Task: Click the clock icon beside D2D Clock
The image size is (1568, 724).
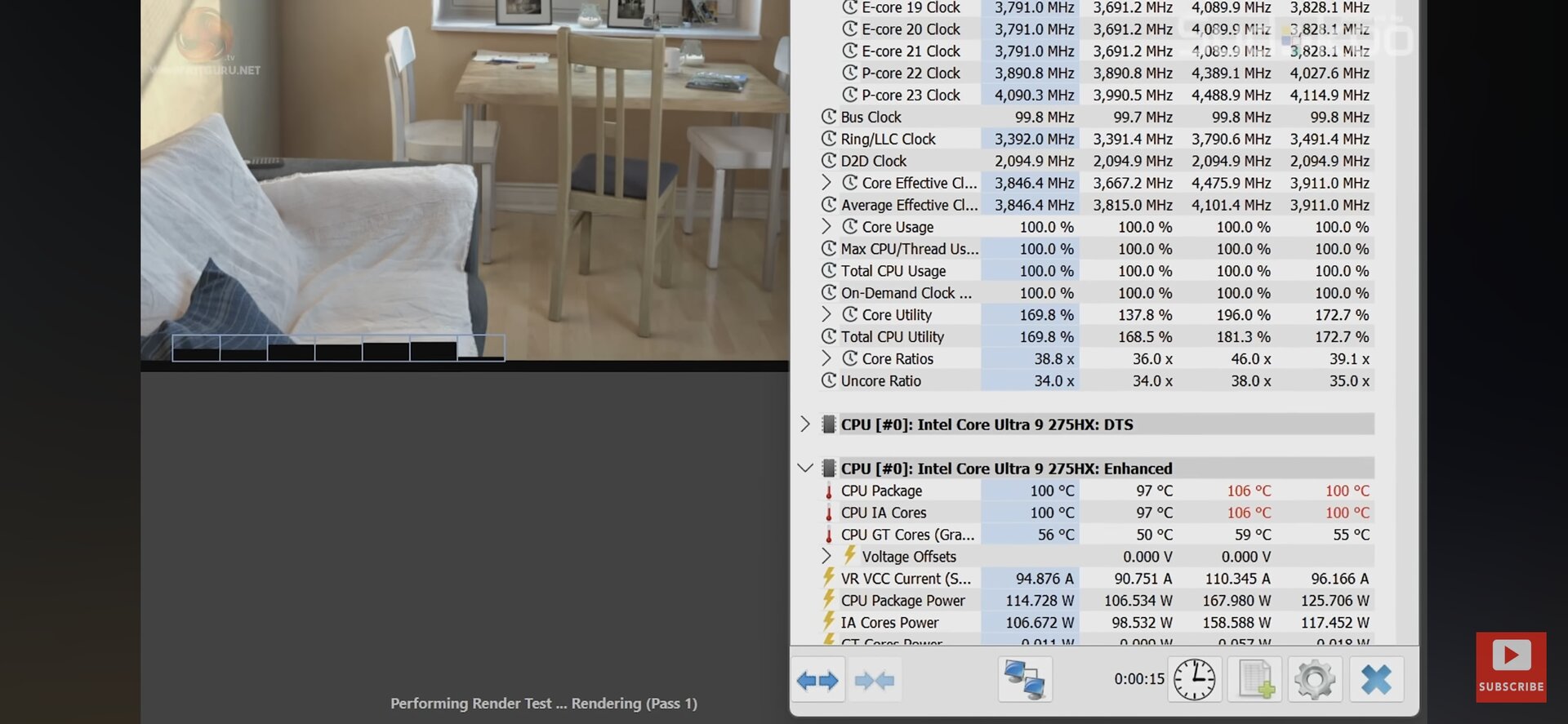Action: (828, 161)
